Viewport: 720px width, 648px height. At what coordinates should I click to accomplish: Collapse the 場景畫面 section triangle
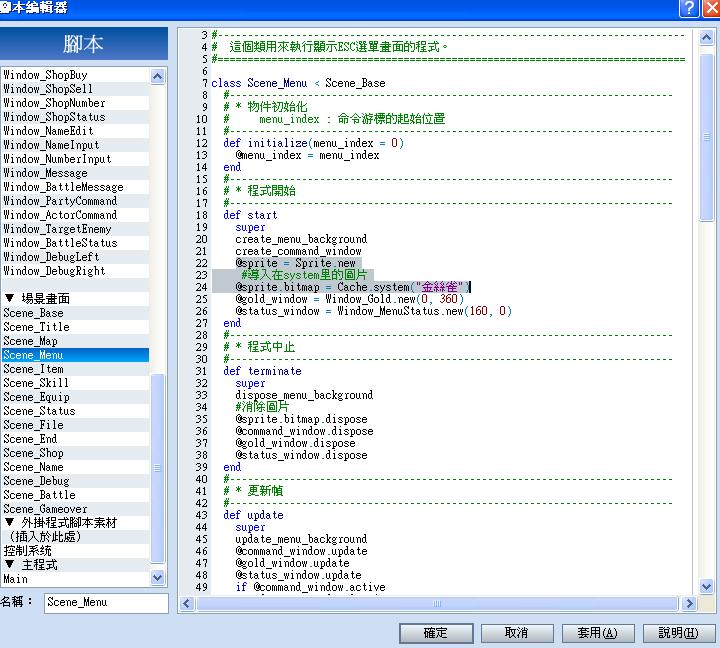(9, 298)
